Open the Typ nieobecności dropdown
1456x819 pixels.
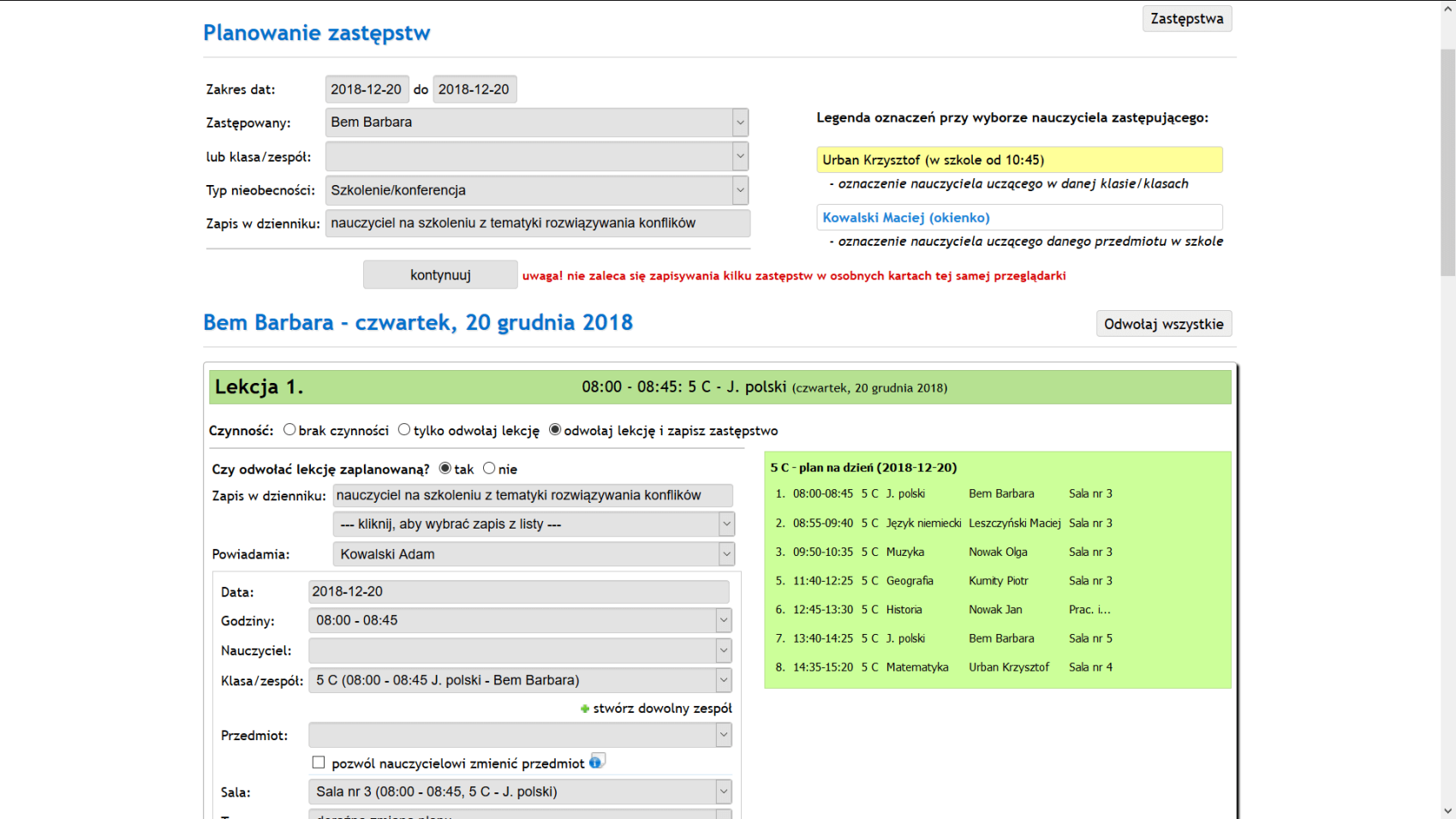point(537,190)
